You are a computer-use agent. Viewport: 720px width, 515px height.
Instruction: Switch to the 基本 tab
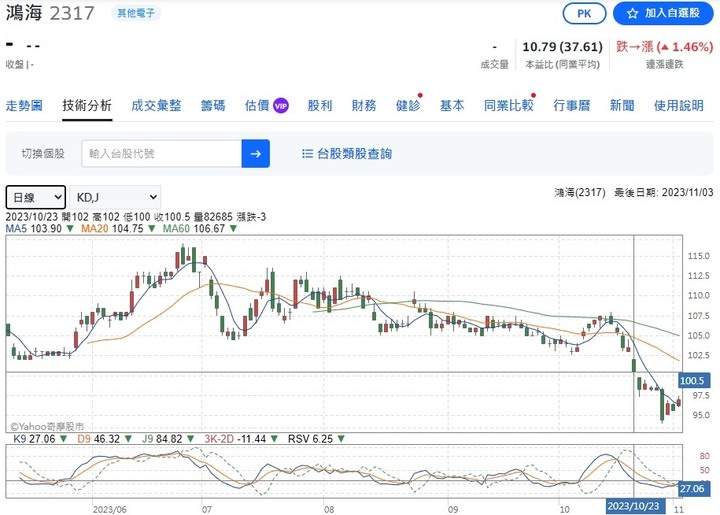coord(452,106)
